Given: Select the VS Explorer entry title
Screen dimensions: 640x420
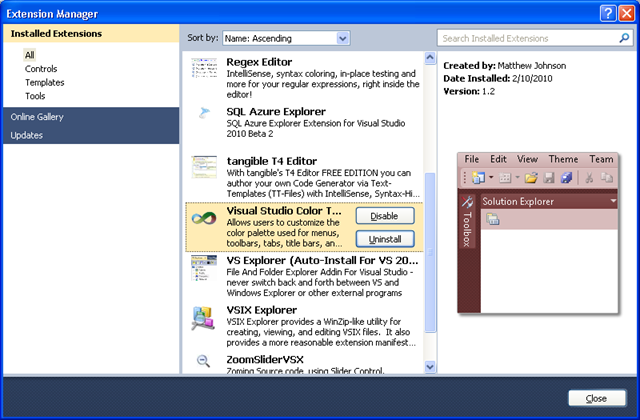Looking at the screenshot, I should click(322, 260).
